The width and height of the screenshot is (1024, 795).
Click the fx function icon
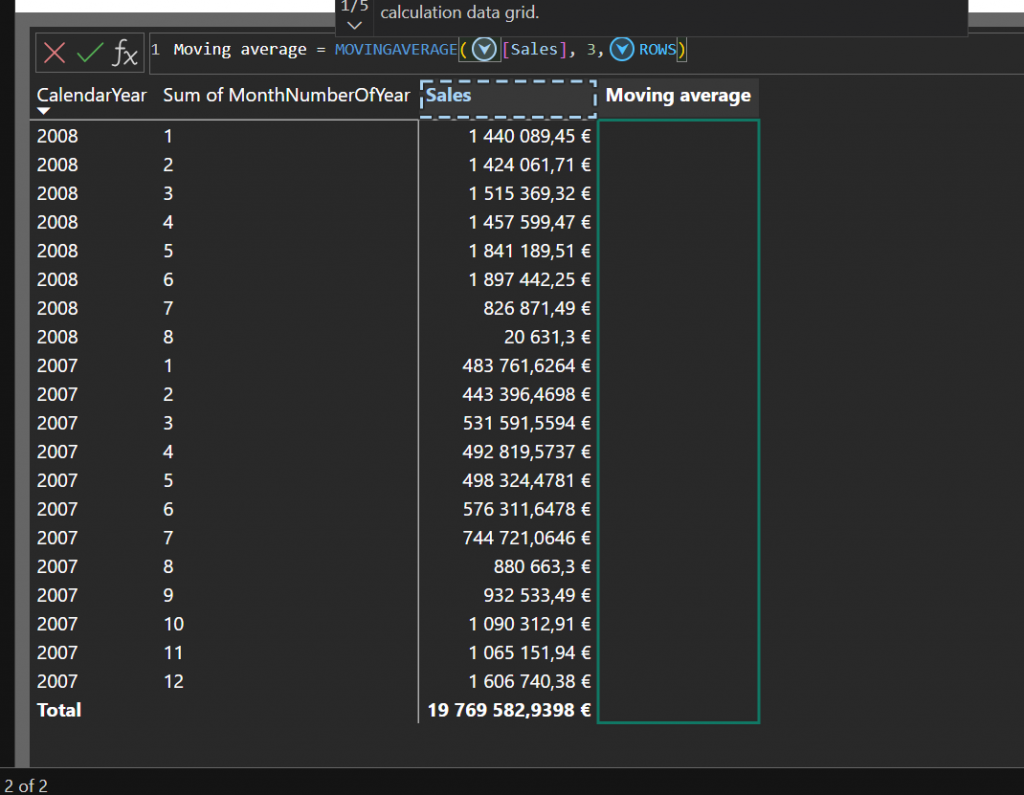[125, 53]
